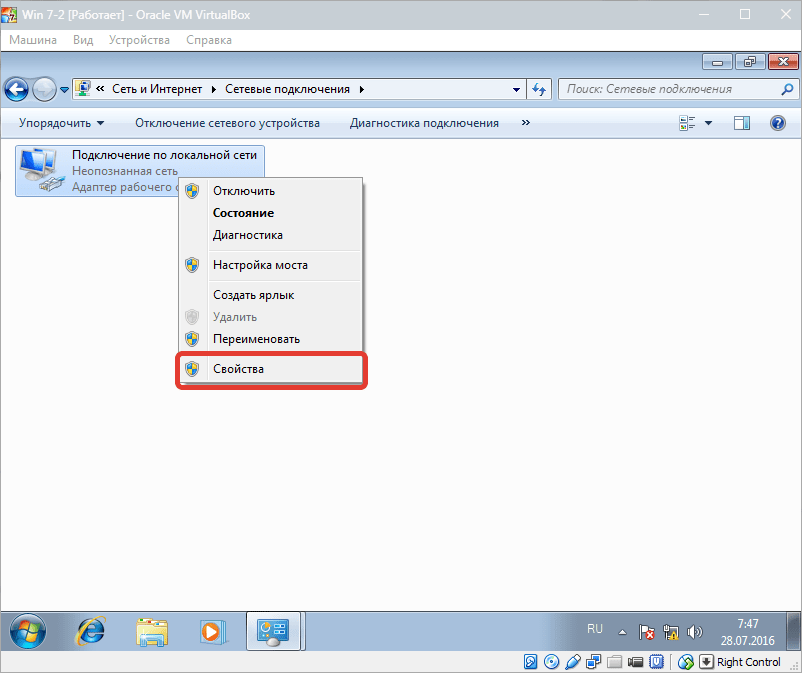The width and height of the screenshot is (802, 673).
Task: Open VirtualBox «Устройства» menu
Action: point(139,40)
